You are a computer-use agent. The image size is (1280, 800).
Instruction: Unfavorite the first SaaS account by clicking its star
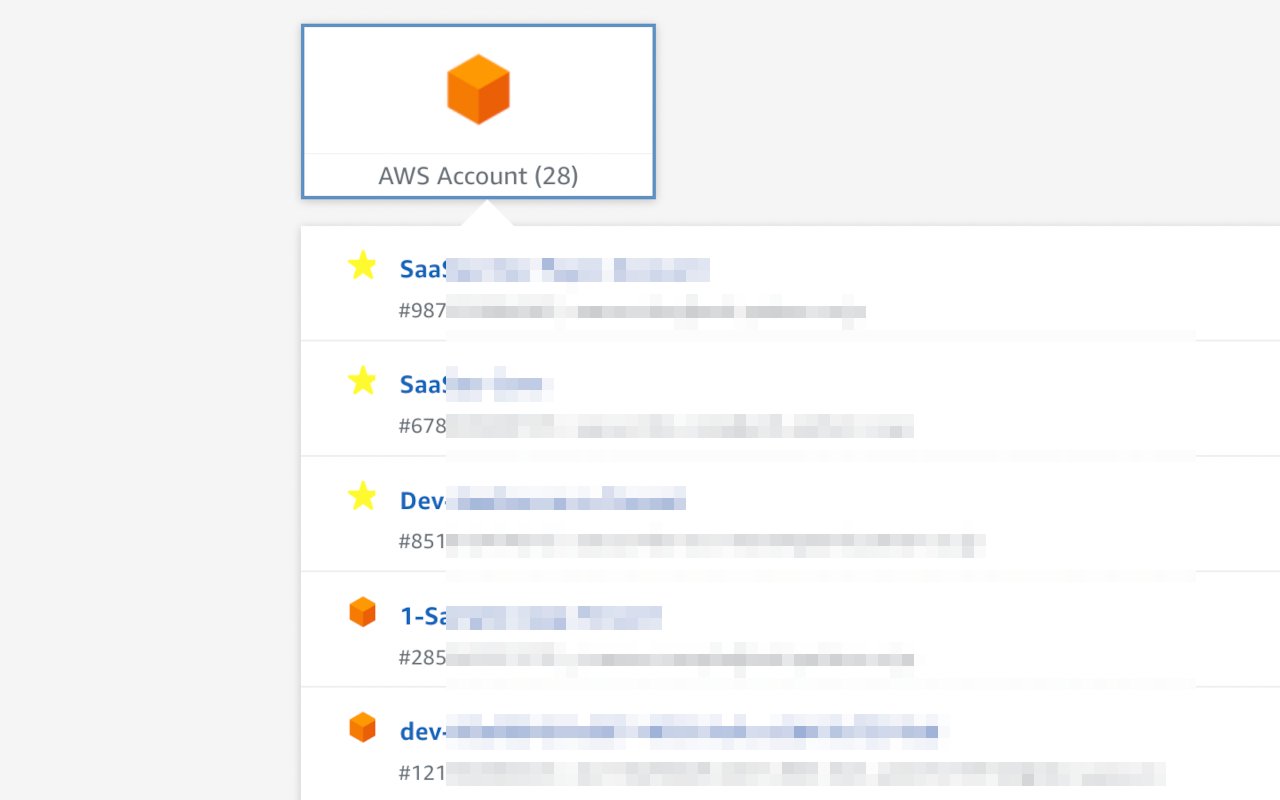(362, 267)
